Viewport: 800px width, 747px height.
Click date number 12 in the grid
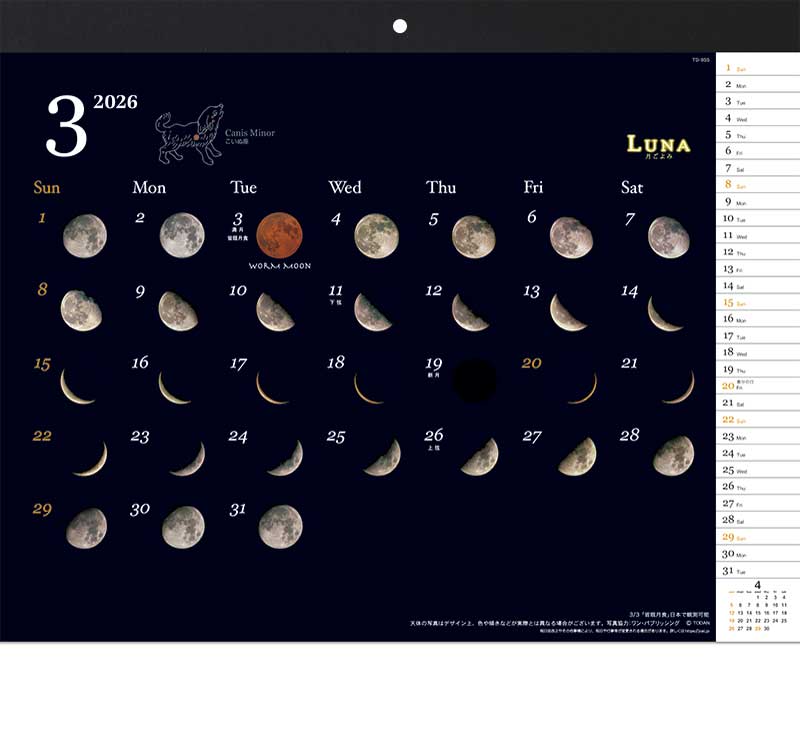point(434,290)
